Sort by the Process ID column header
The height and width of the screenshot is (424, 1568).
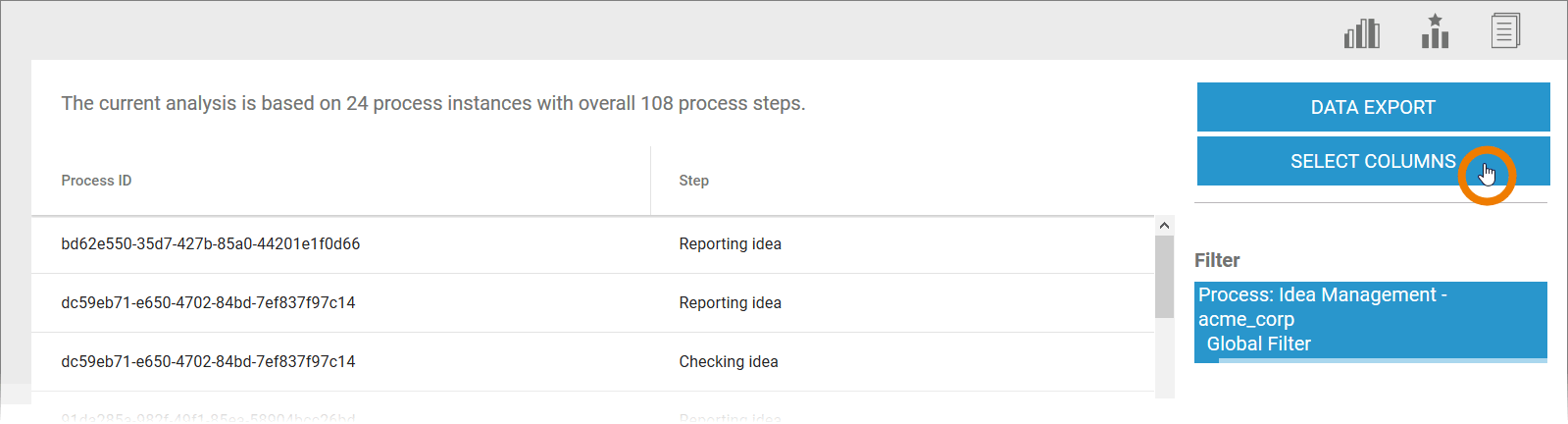click(96, 181)
